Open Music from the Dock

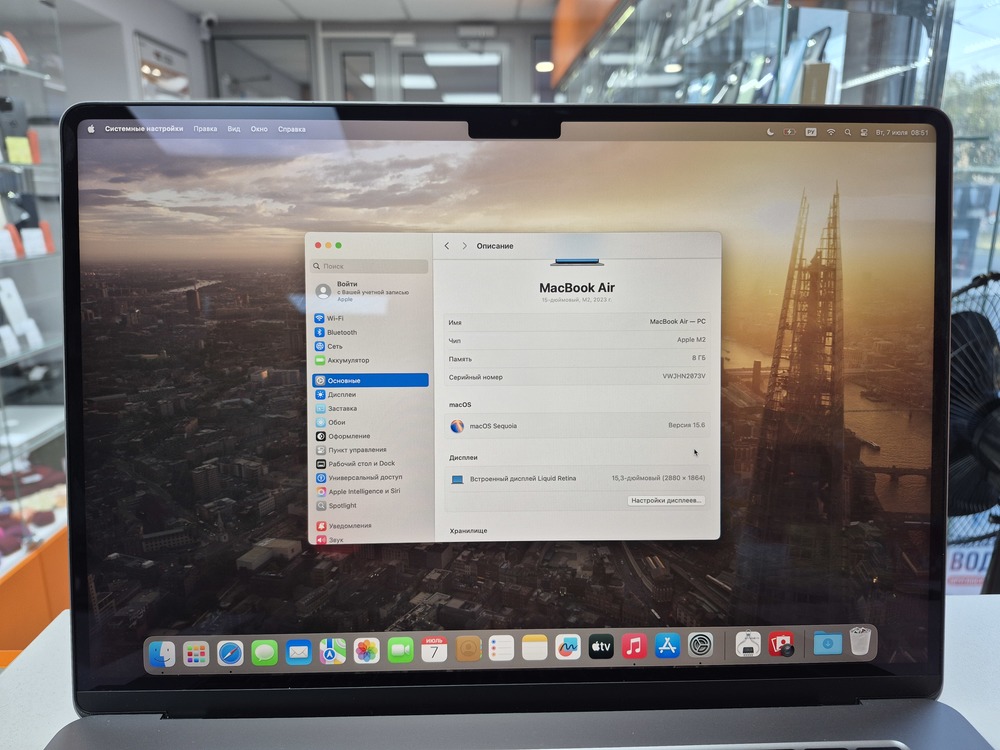click(x=634, y=646)
